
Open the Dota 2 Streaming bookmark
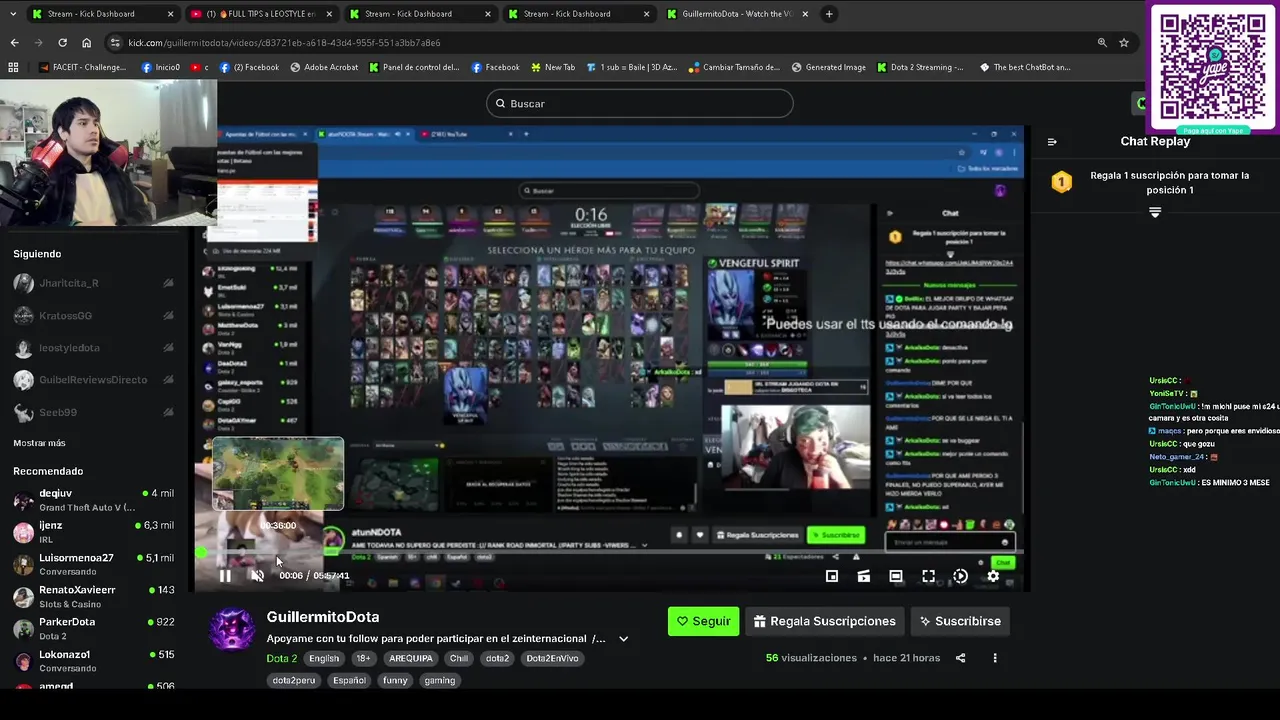921,67
